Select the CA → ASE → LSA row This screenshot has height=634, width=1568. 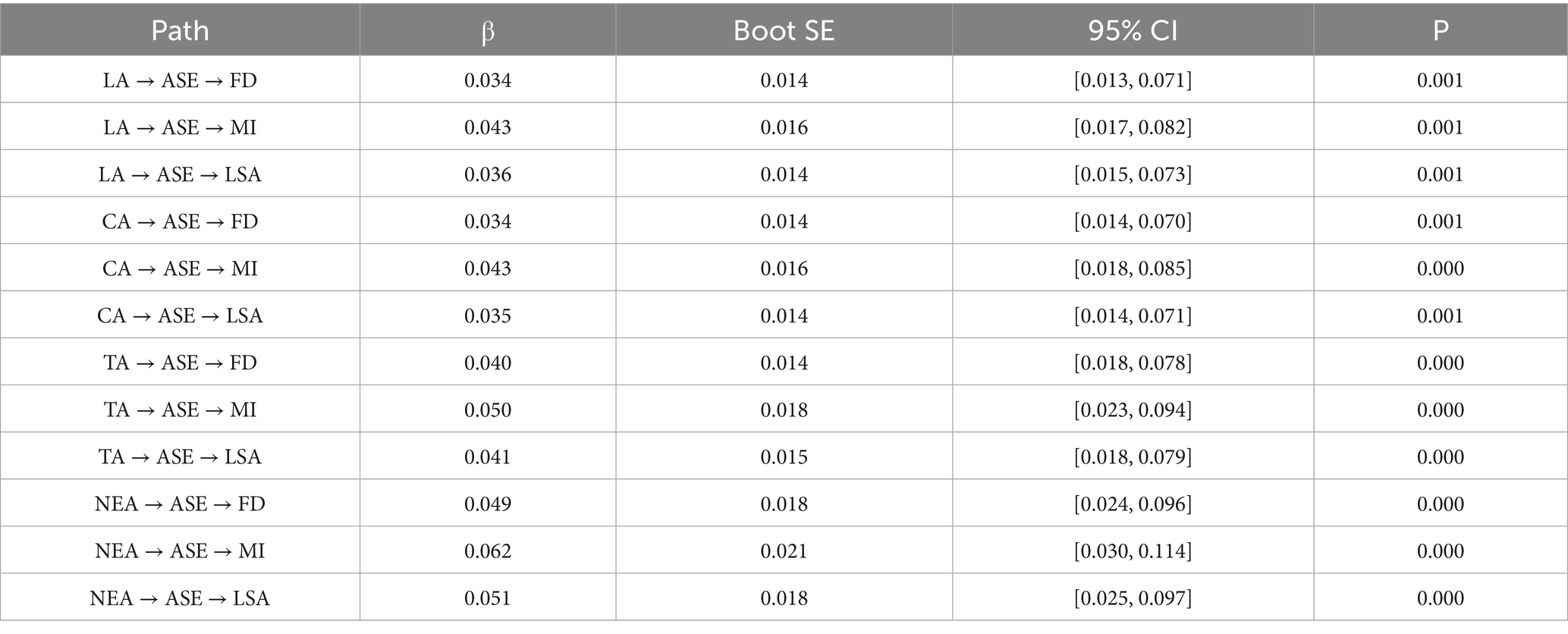pyautogui.click(x=784, y=315)
